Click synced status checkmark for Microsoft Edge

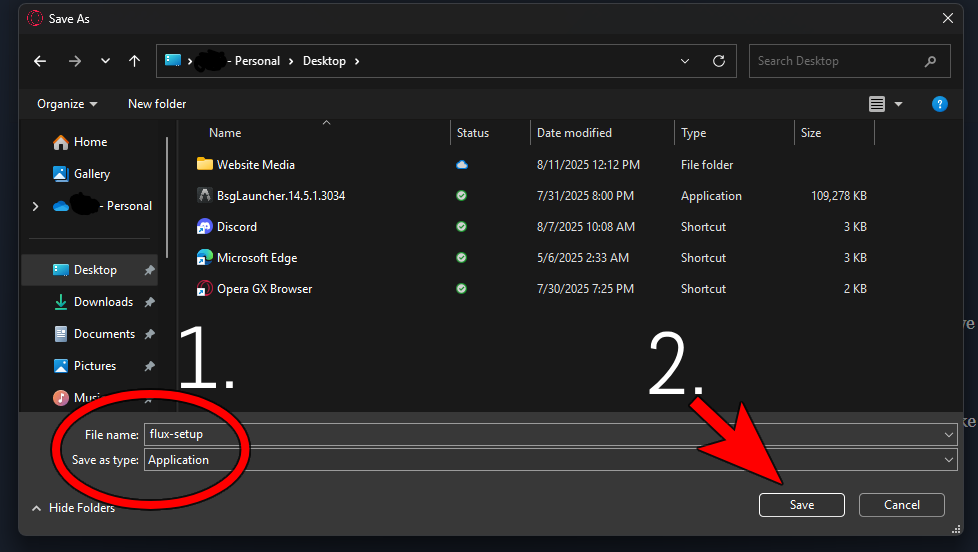462,258
